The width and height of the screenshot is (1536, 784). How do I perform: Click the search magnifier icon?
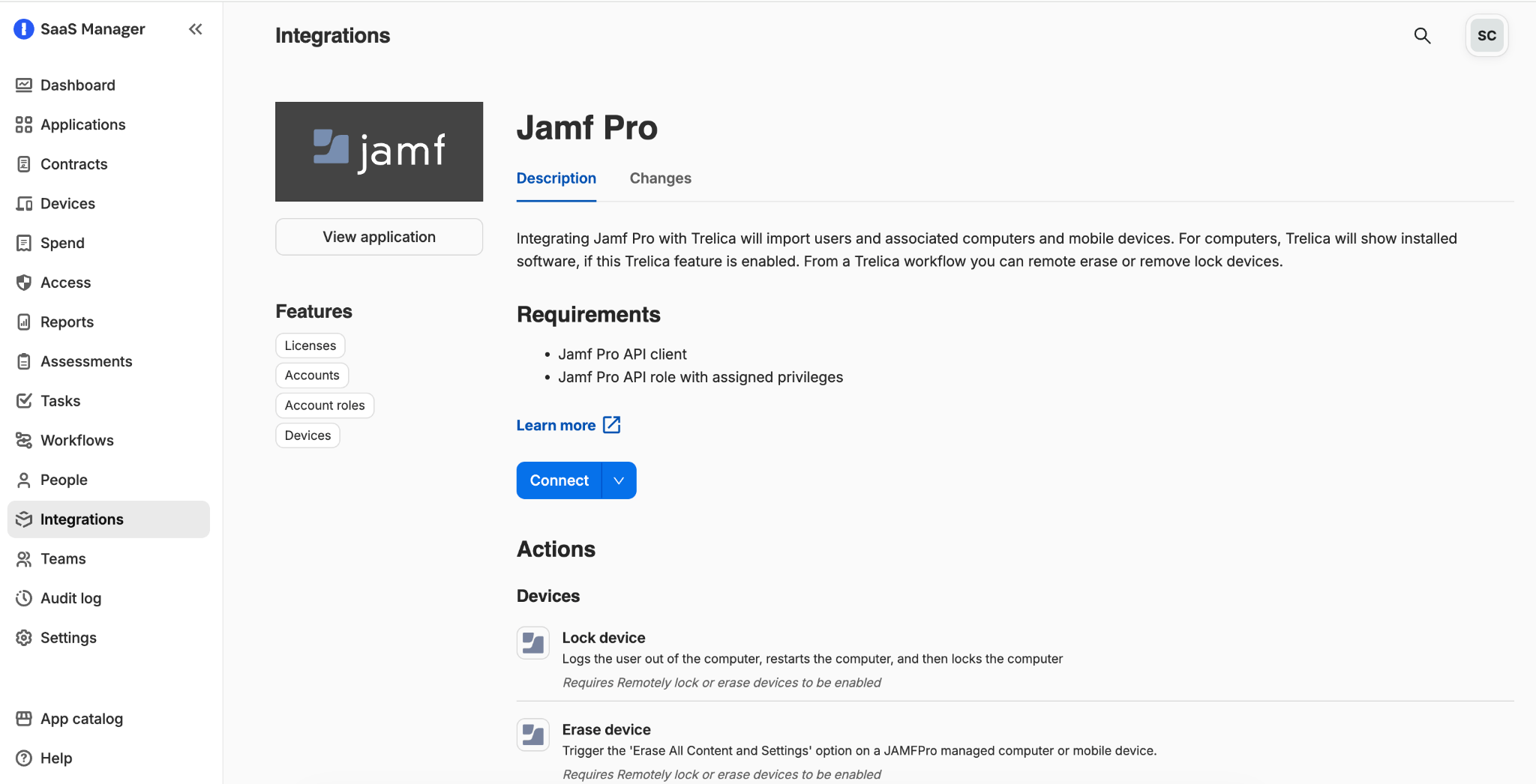tap(1422, 35)
